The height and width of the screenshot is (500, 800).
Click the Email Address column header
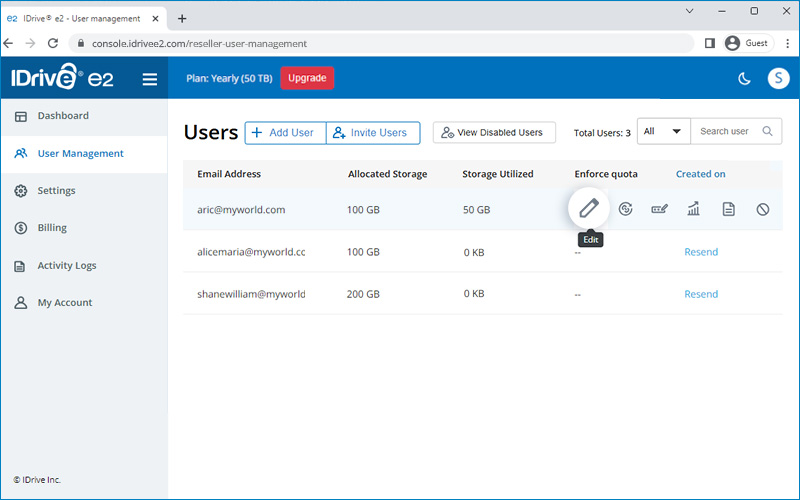229,174
